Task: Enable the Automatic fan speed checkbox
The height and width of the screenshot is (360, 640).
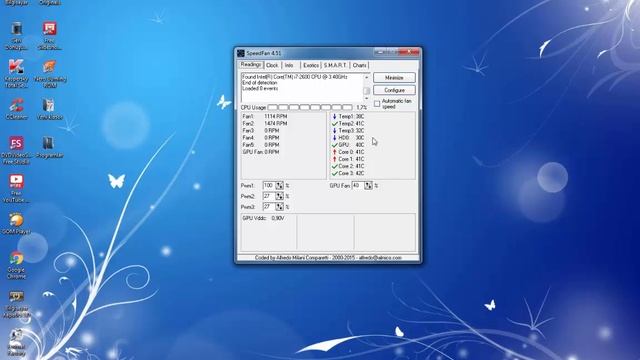Action: tap(377, 104)
